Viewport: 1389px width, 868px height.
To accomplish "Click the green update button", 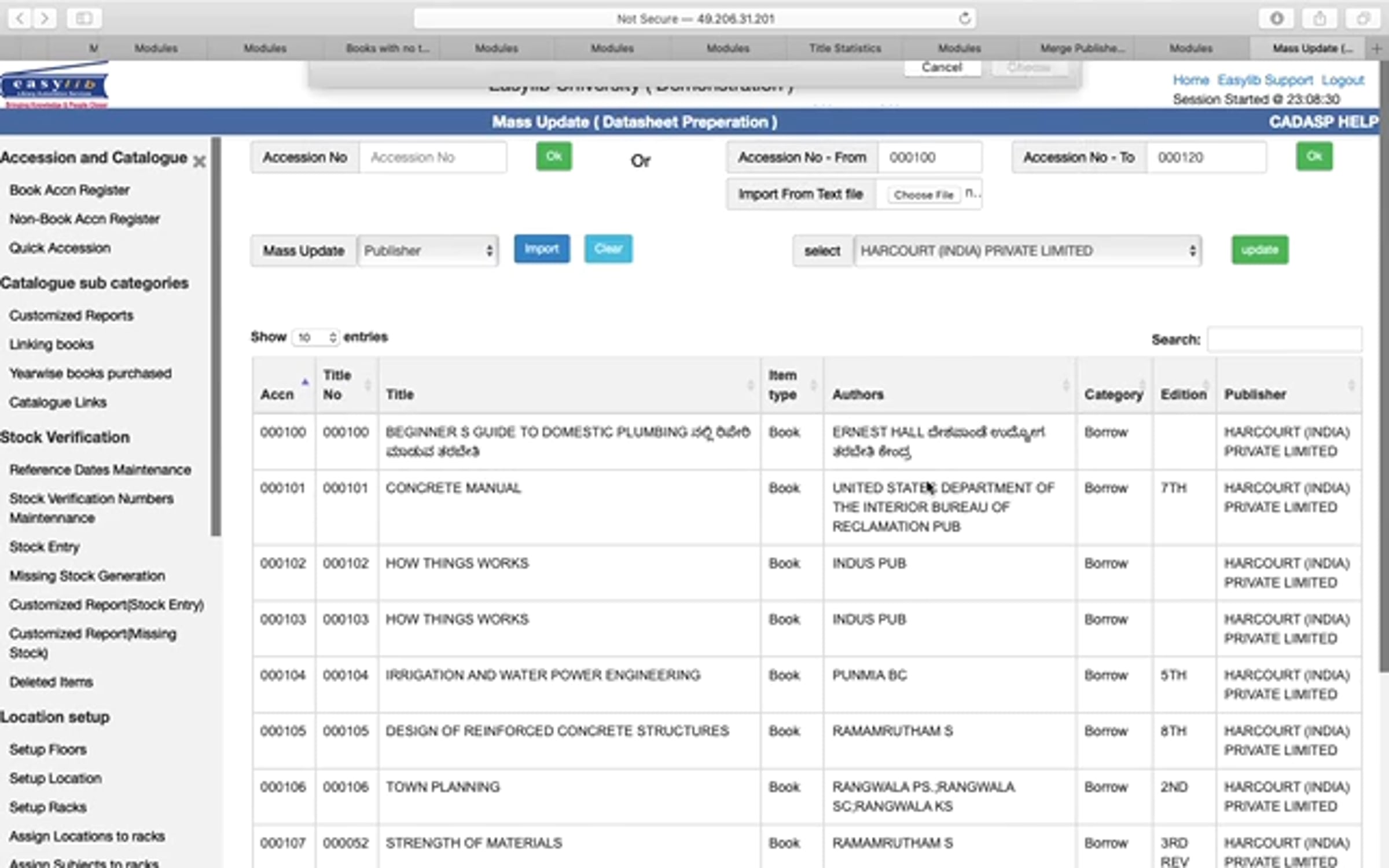I will pyautogui.click(x=1259, y=249).
